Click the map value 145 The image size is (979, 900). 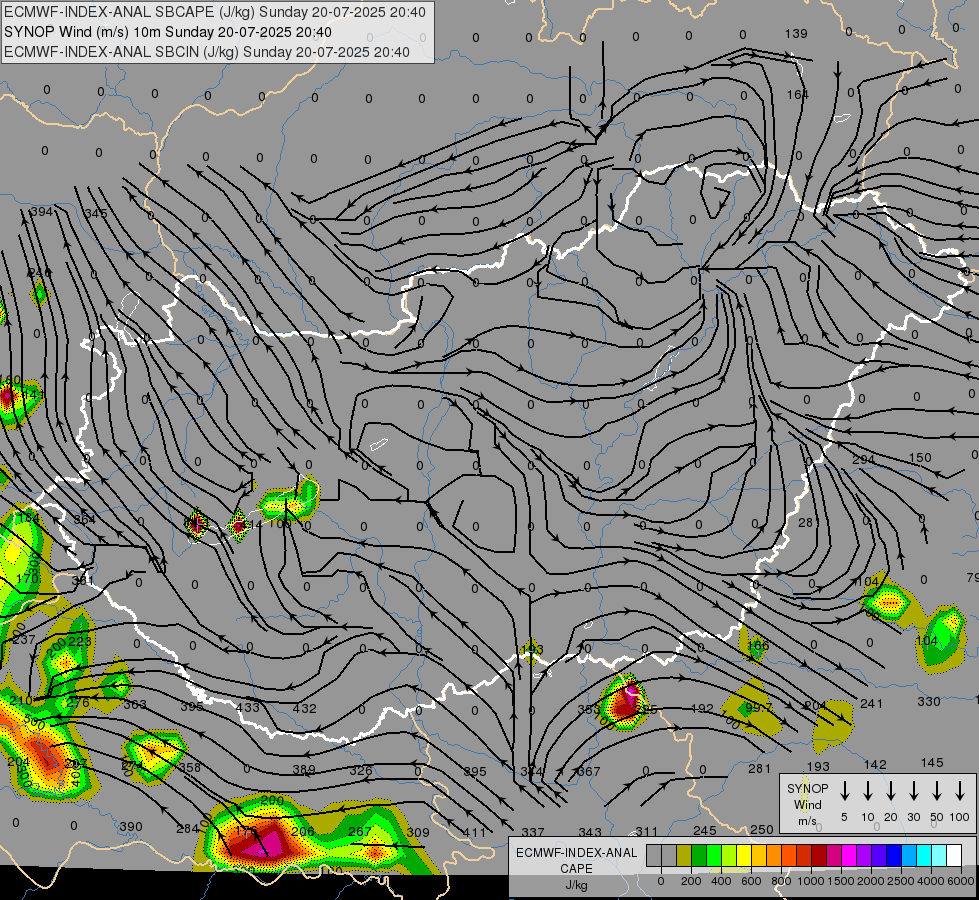click(932, 763)
